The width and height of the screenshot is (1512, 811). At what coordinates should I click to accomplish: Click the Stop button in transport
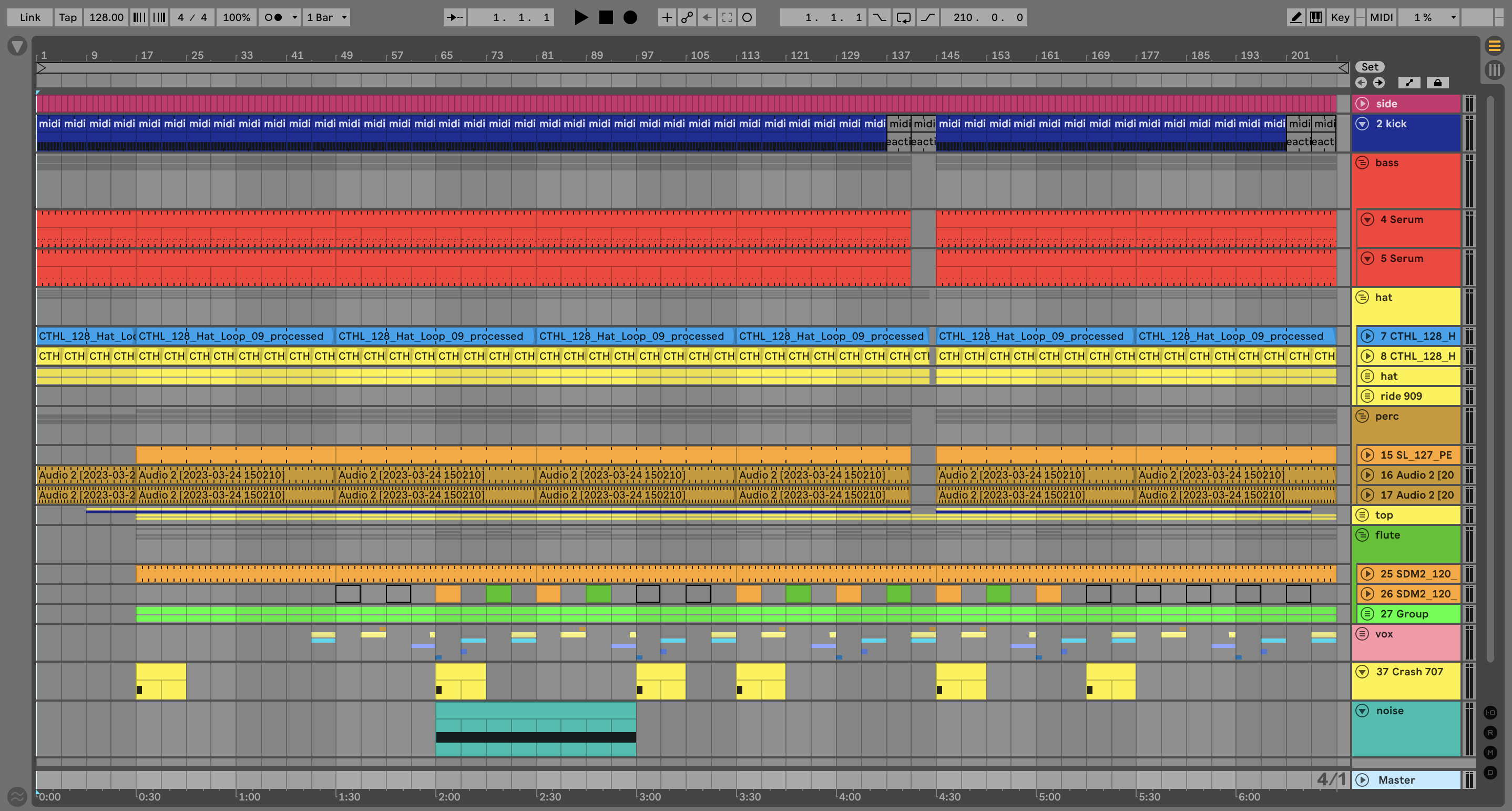(x=606, y=17)
